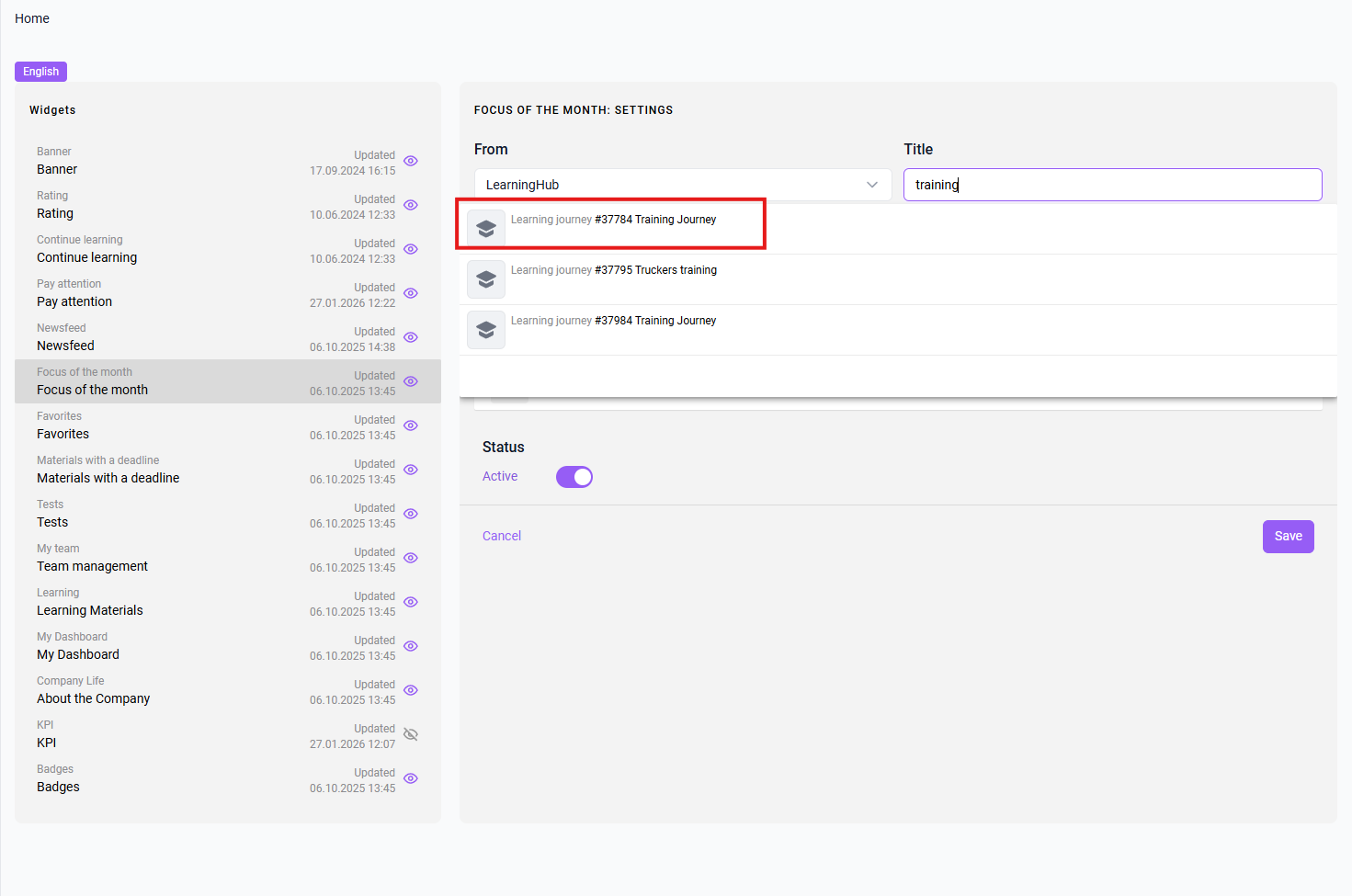Click the English language button
This screenshot has width=1352, height=896.
40,72
